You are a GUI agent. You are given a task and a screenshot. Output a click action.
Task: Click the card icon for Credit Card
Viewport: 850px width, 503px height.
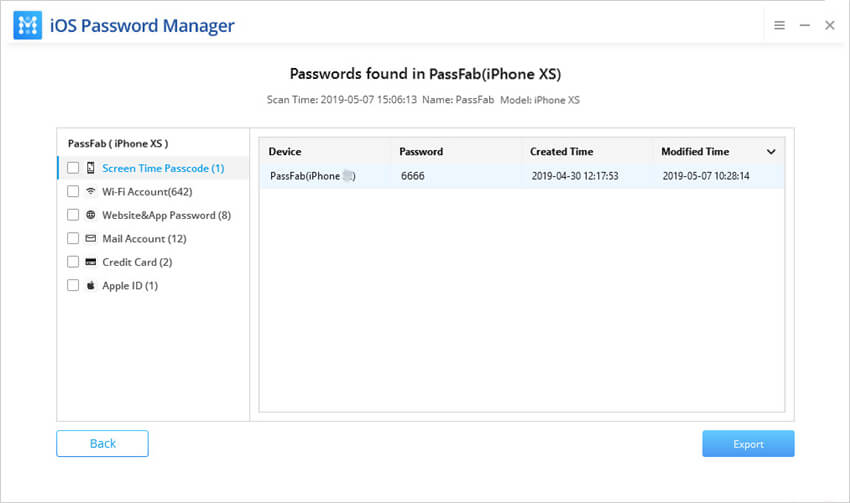[x=91, y=262]
